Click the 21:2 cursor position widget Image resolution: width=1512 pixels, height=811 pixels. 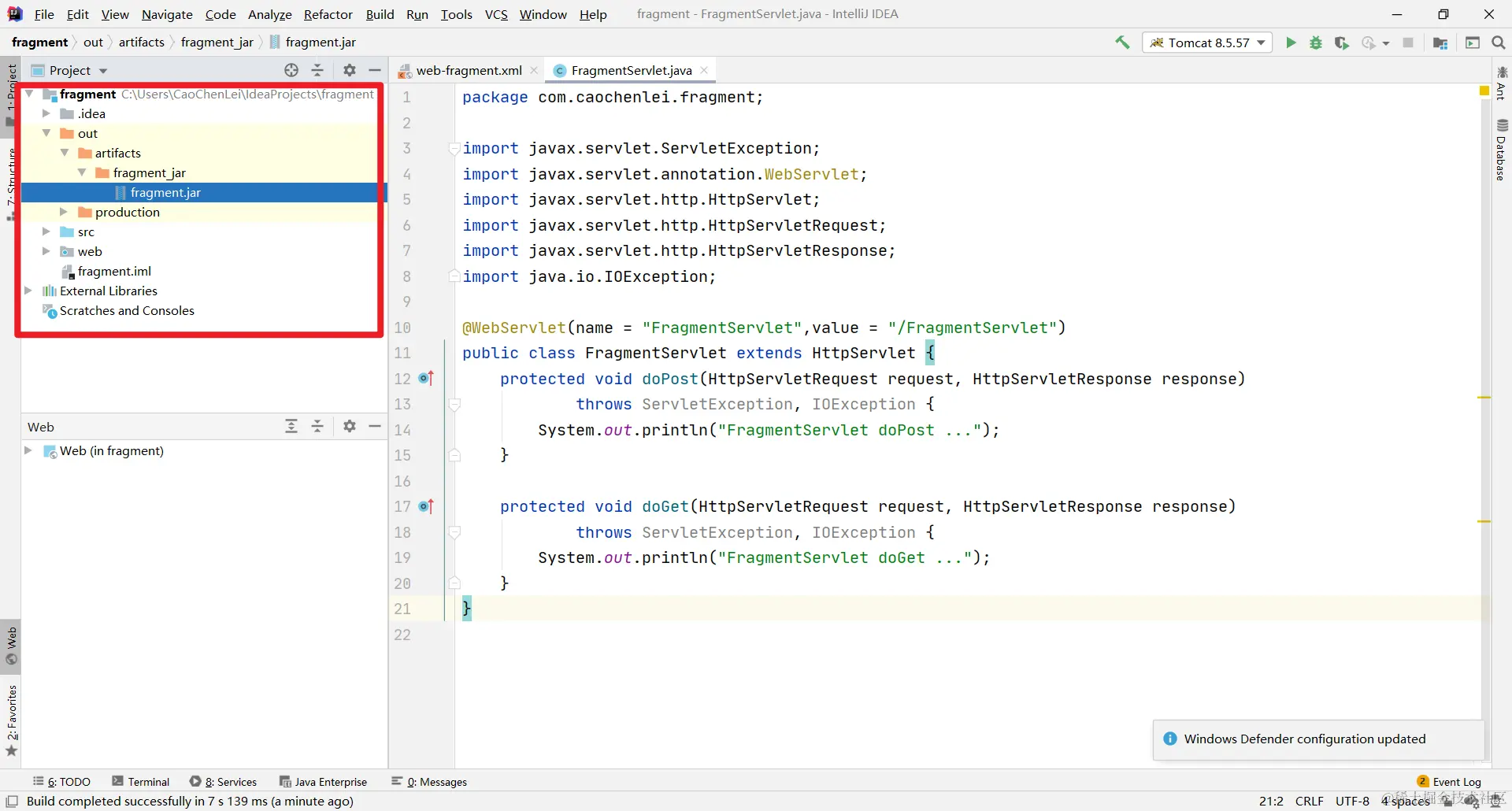[x=1271, y=802]
